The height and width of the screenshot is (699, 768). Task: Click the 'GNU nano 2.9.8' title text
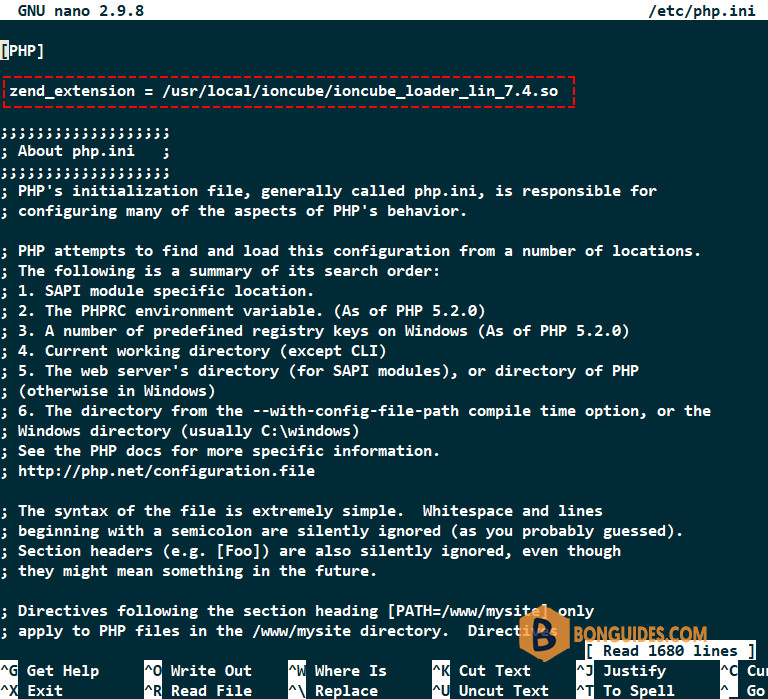tap(81, 11)
